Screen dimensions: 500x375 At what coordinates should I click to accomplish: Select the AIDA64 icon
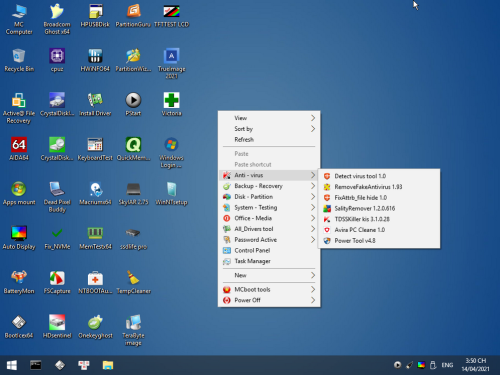(x=19, y=149)
